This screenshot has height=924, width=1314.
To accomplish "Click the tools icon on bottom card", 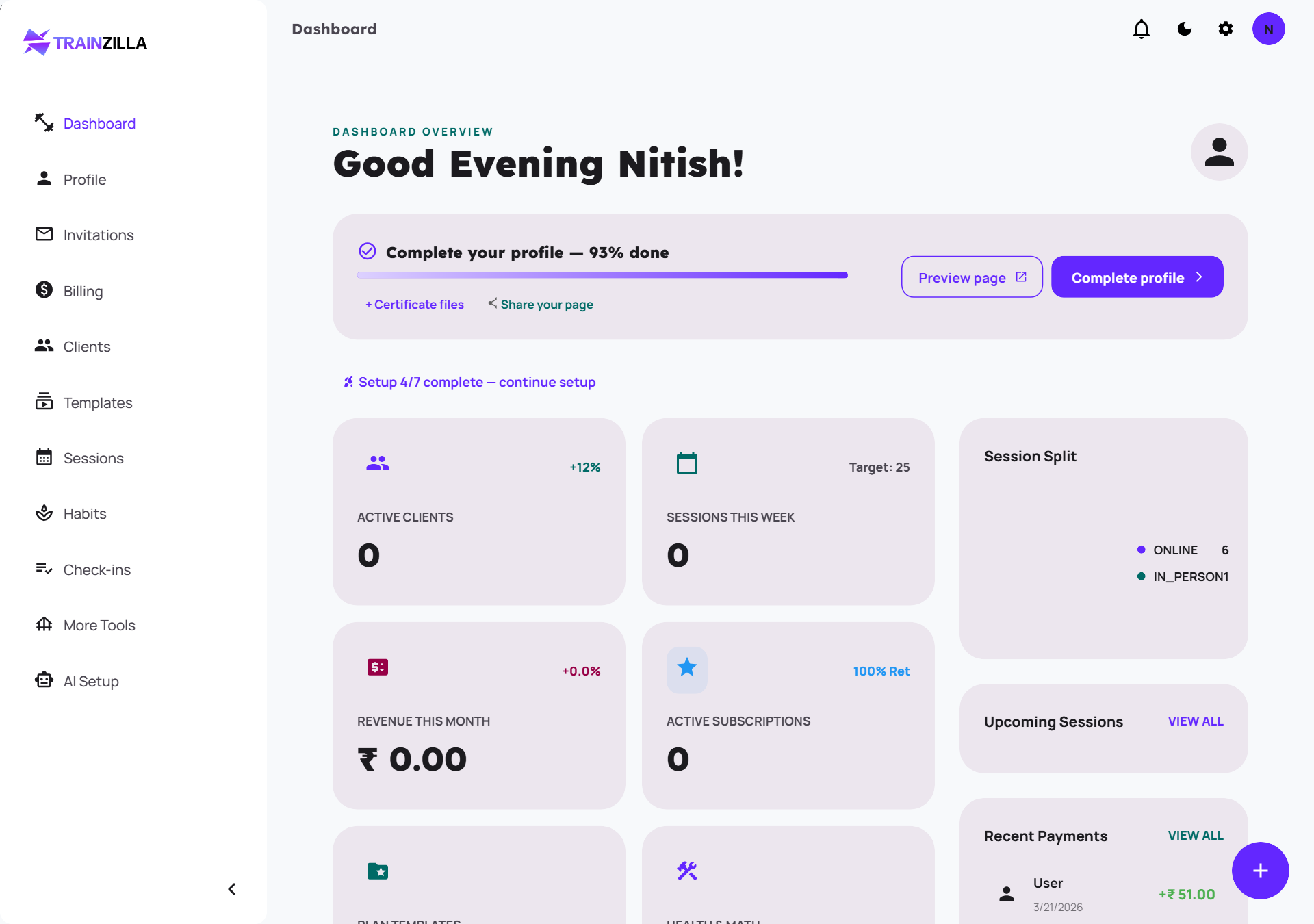I will point(686,871).
